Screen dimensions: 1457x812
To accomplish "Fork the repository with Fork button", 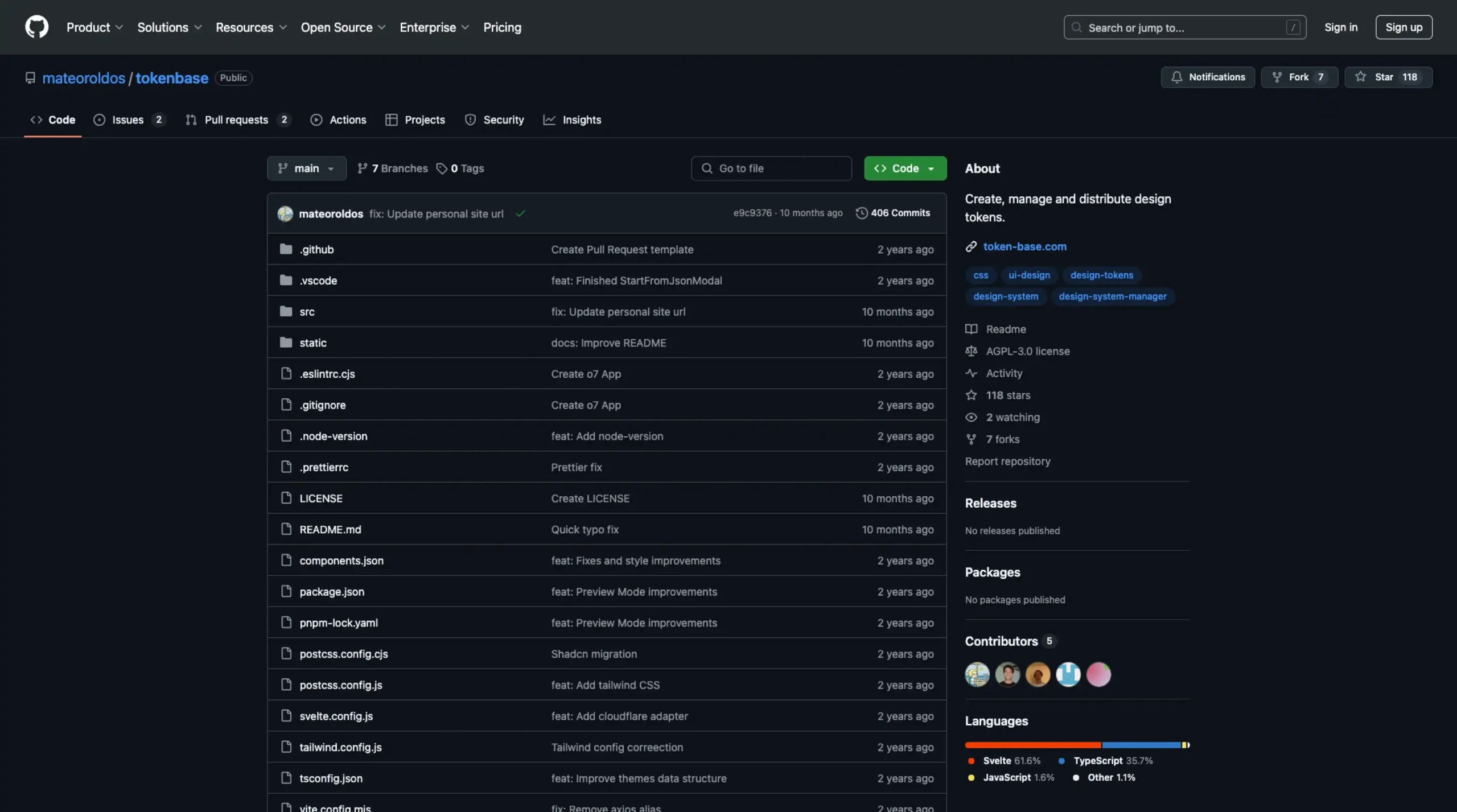I will (x=1299, y=77).
